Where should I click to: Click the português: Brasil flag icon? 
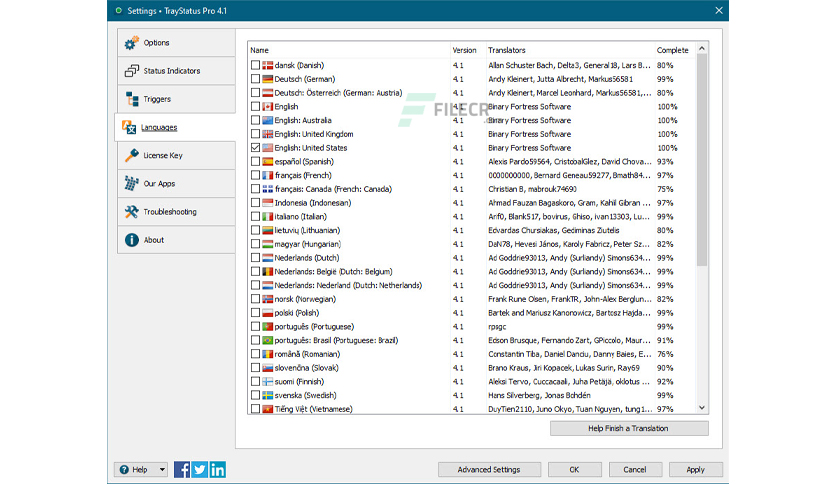[268, 340]
